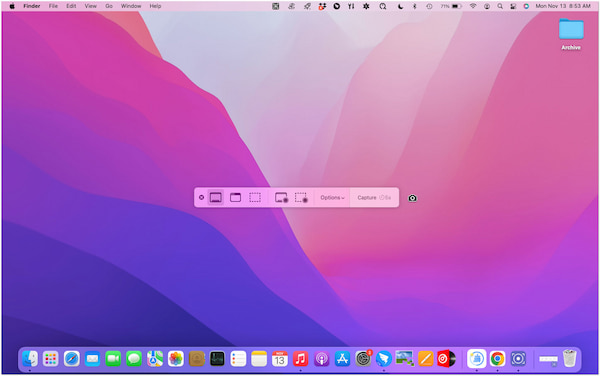Open Mail from the Dock
Screen dimensions: 600x376
click(92, 359)
